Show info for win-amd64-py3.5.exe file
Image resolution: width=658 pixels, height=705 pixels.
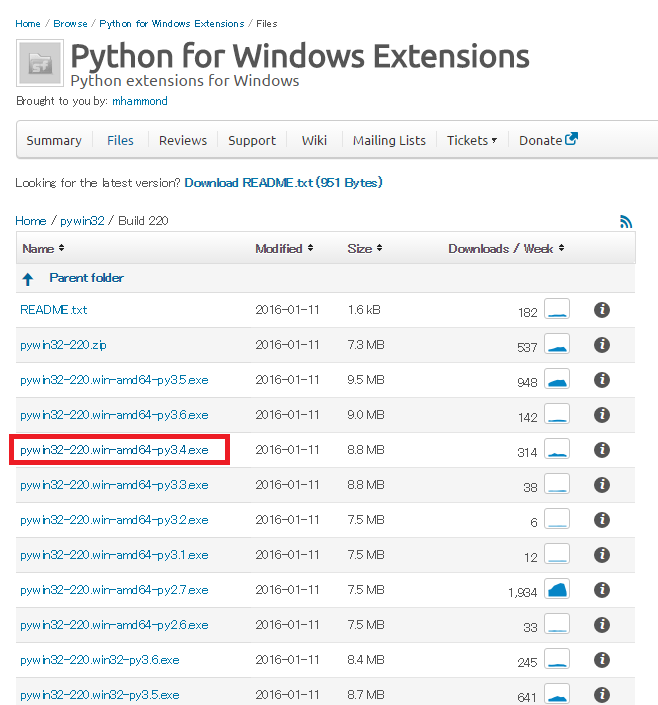tap(602, 380)
